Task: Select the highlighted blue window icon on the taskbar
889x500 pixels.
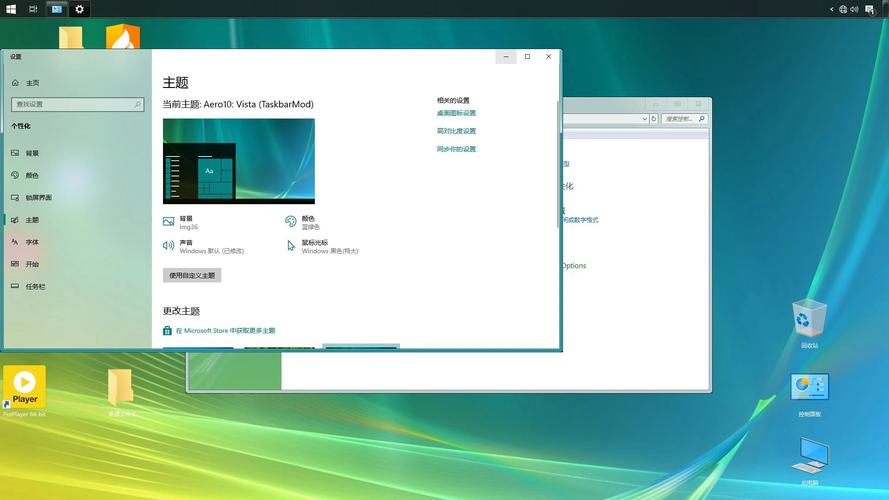Action: coord(56,9)
